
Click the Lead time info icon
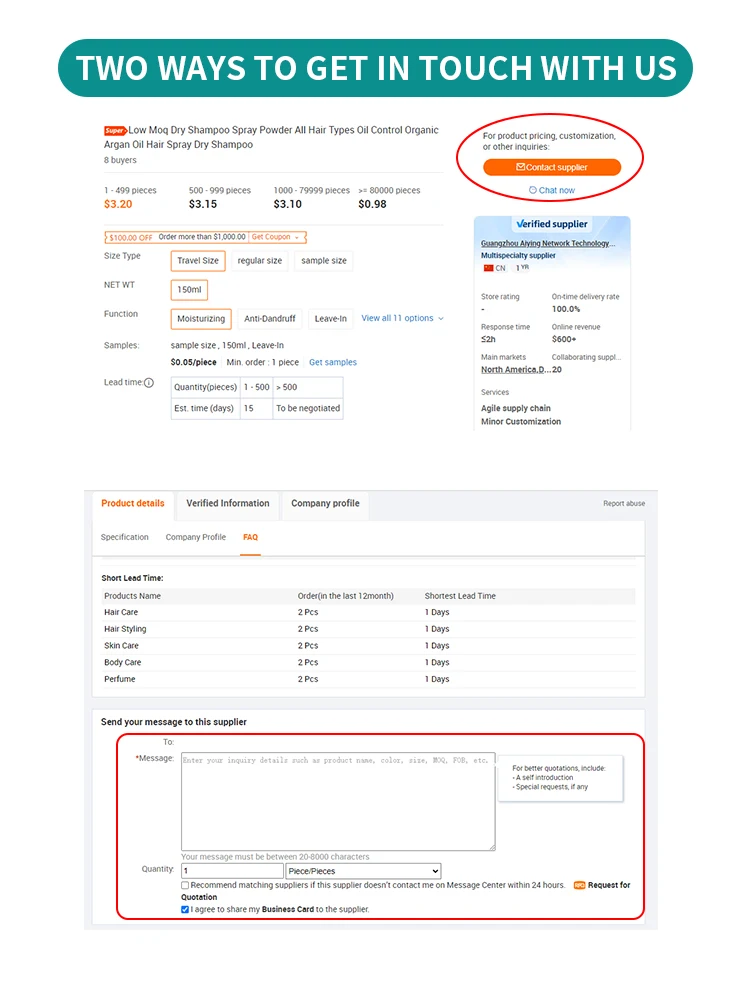pos(149,383)
